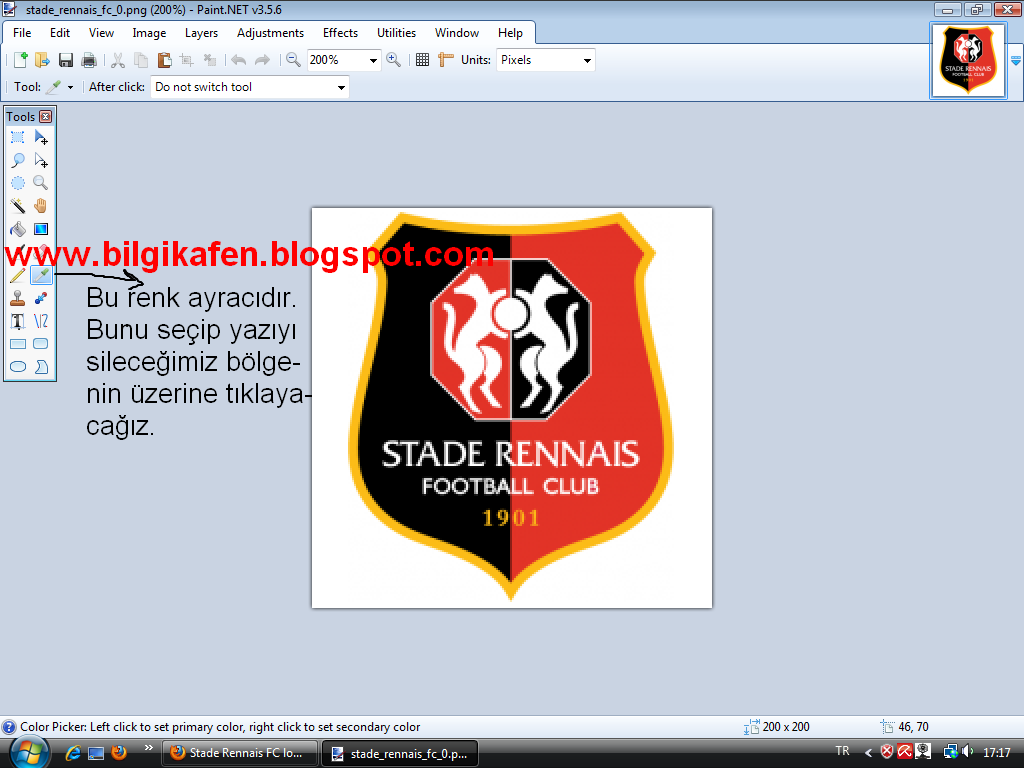Open the Utilities menu
Image resolution: width=1024 pixels, height=768 pixels.
(x=396, y=33)
